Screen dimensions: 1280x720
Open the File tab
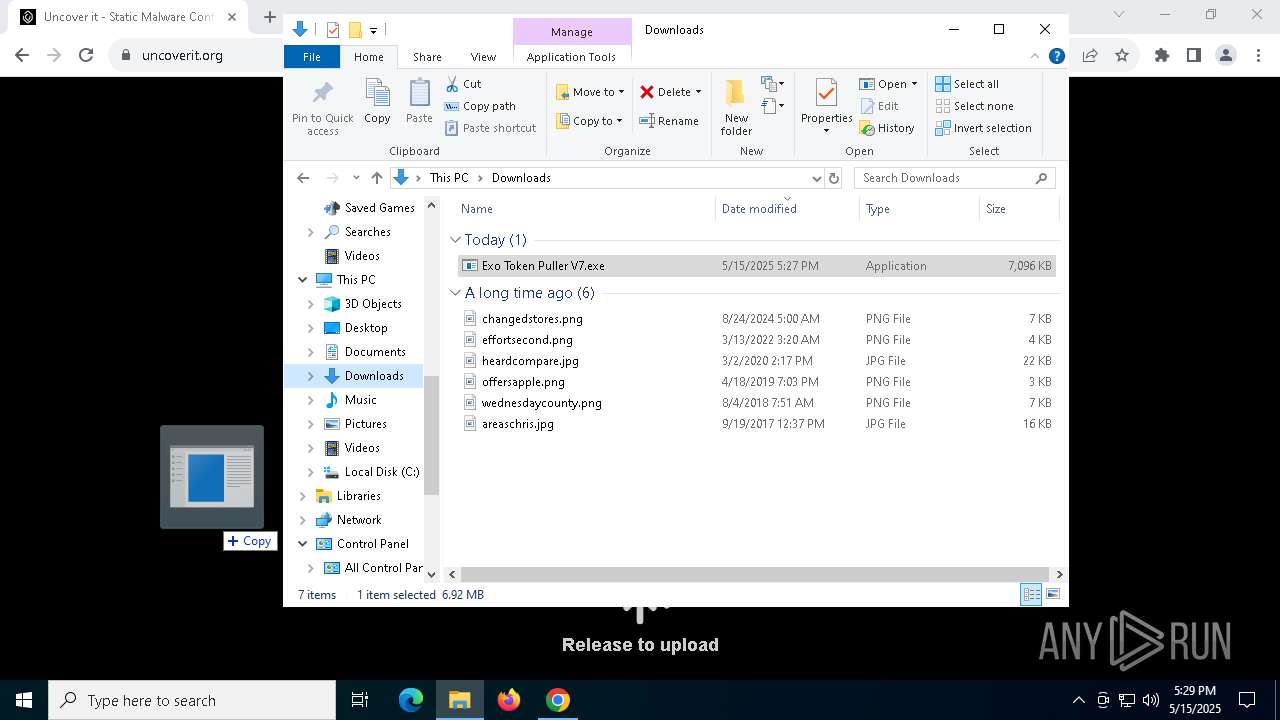point(312,57)
